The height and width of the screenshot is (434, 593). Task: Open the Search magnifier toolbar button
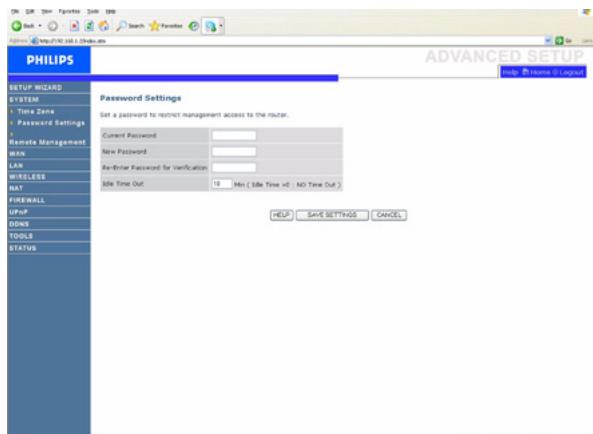pyautogui.click(x=130, y=26)
